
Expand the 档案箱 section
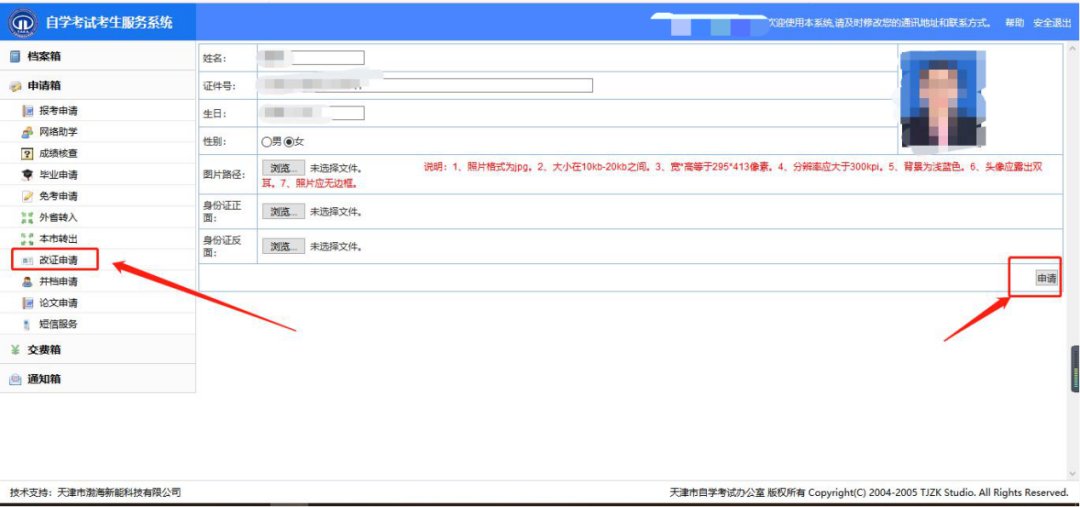(98, 56)
